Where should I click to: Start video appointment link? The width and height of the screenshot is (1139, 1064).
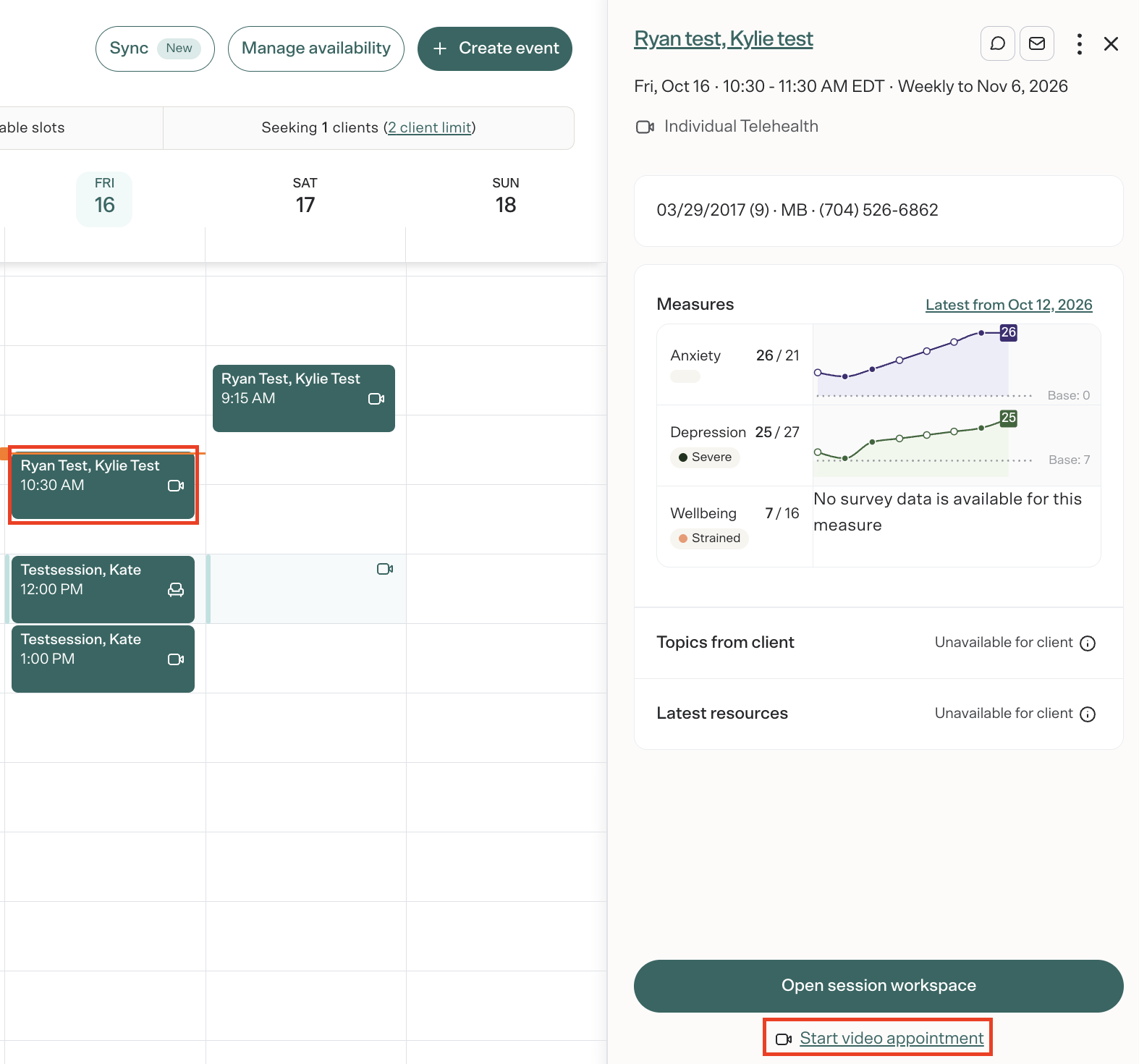point(892,1038)
